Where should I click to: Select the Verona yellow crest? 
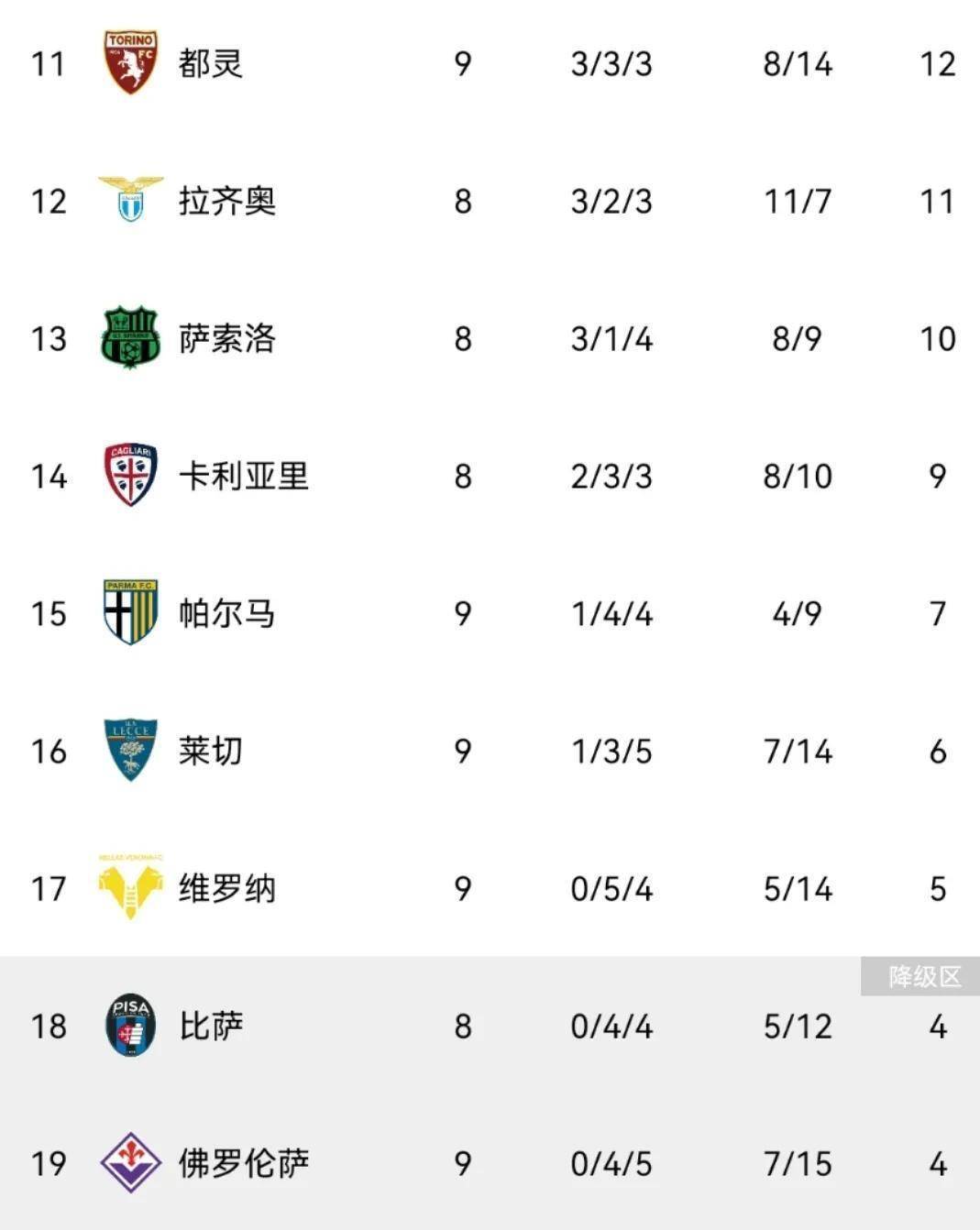click(130, 887)
